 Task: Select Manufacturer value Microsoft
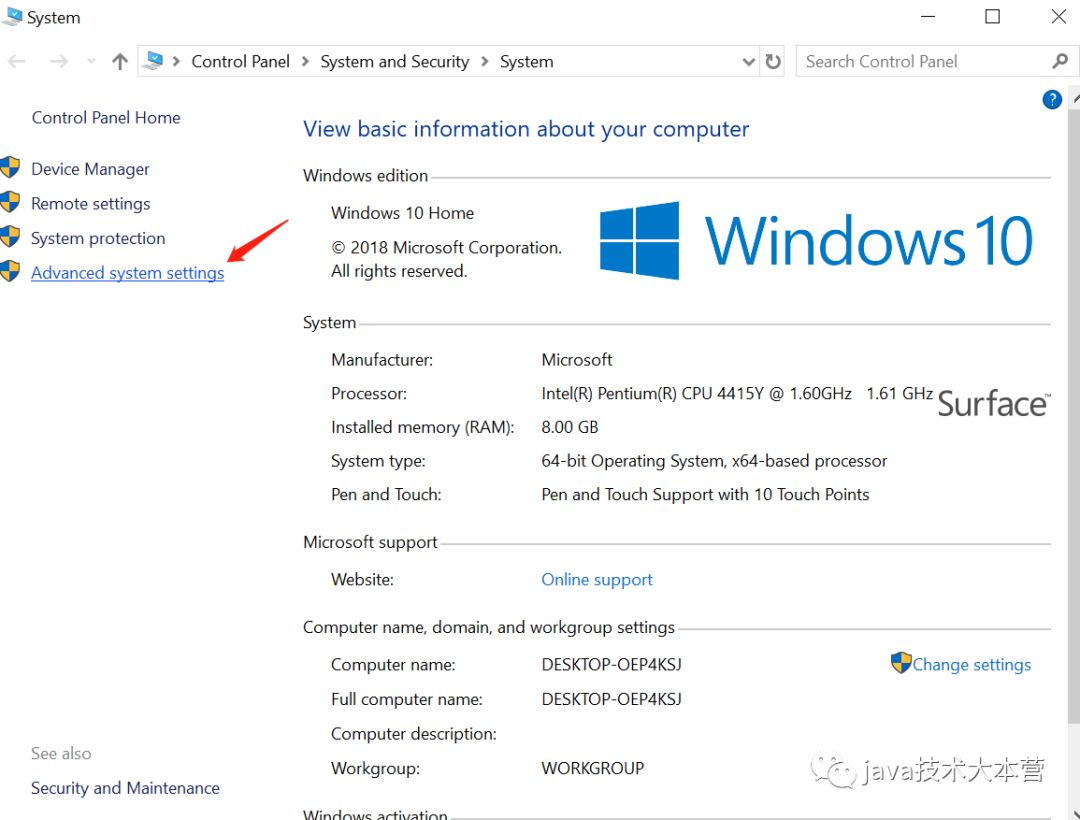[577, 360]
